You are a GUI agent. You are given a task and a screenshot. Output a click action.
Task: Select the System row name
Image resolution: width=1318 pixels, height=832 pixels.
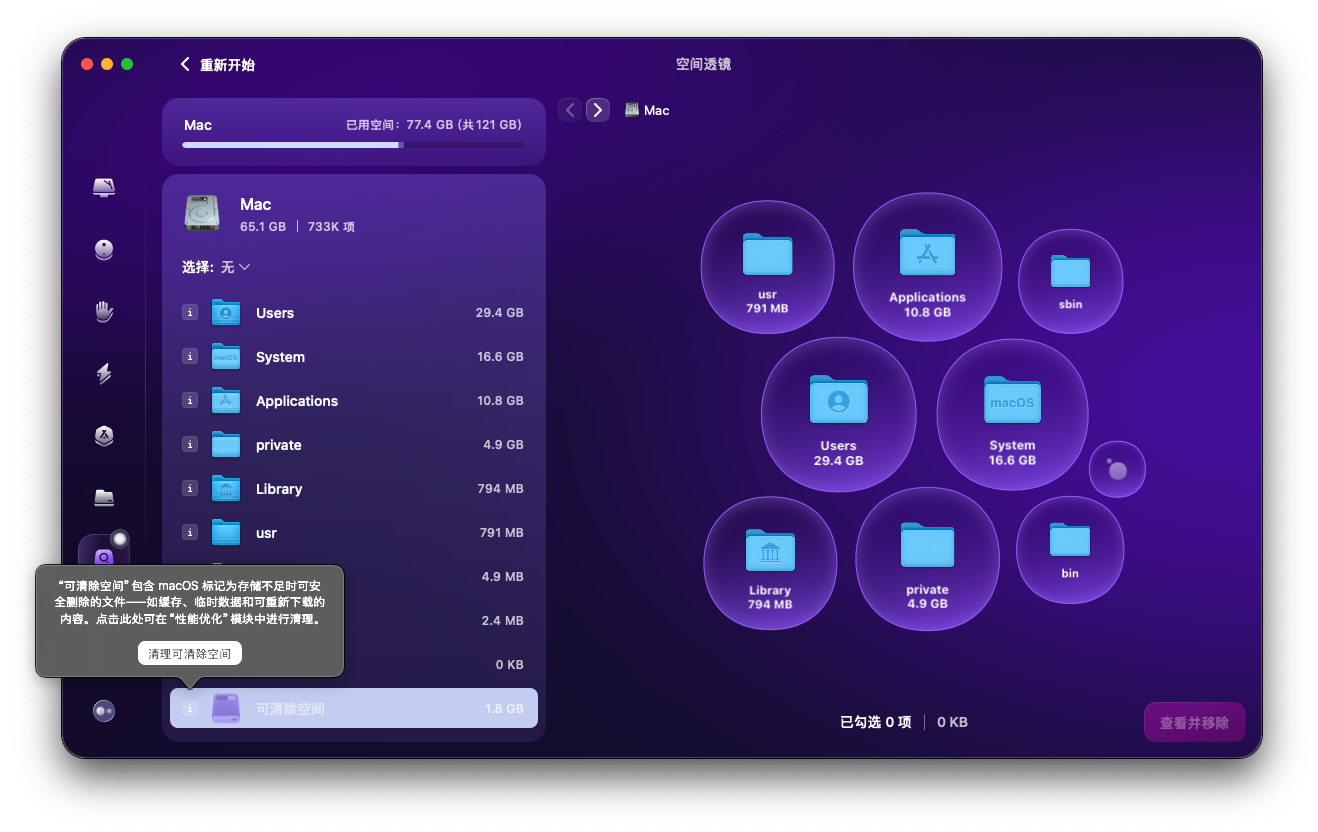280,357
